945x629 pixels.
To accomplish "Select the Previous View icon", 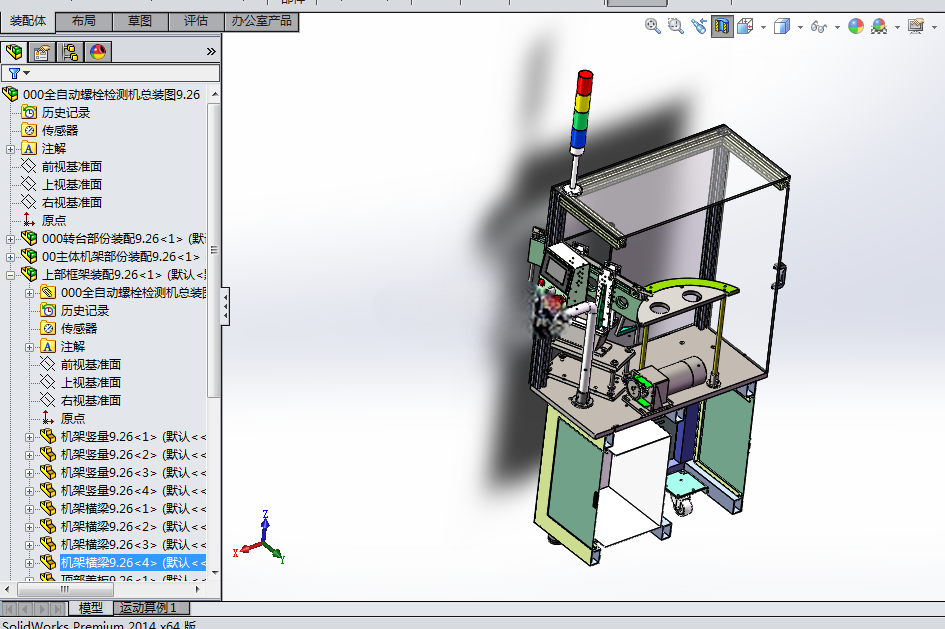I will coord(699,26).
